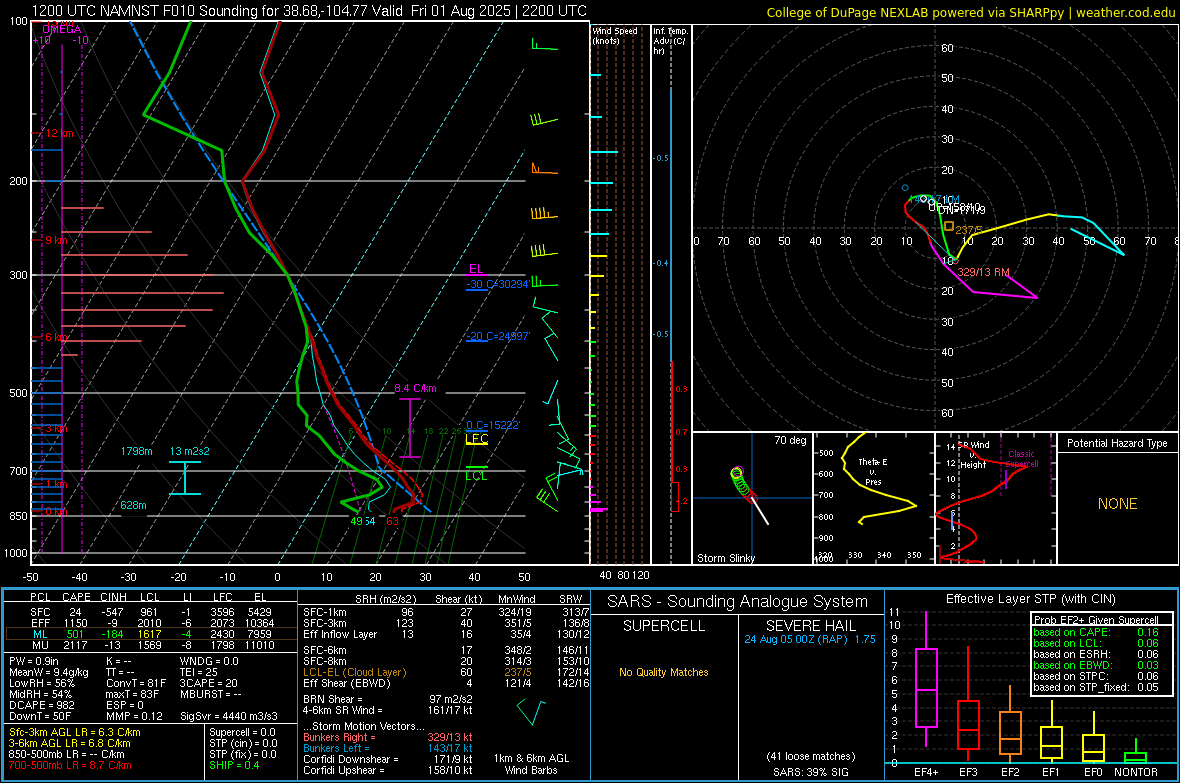The image size is (1180, 783).
Task: Click the yellow LFC level label
Action: coord(476,438)
